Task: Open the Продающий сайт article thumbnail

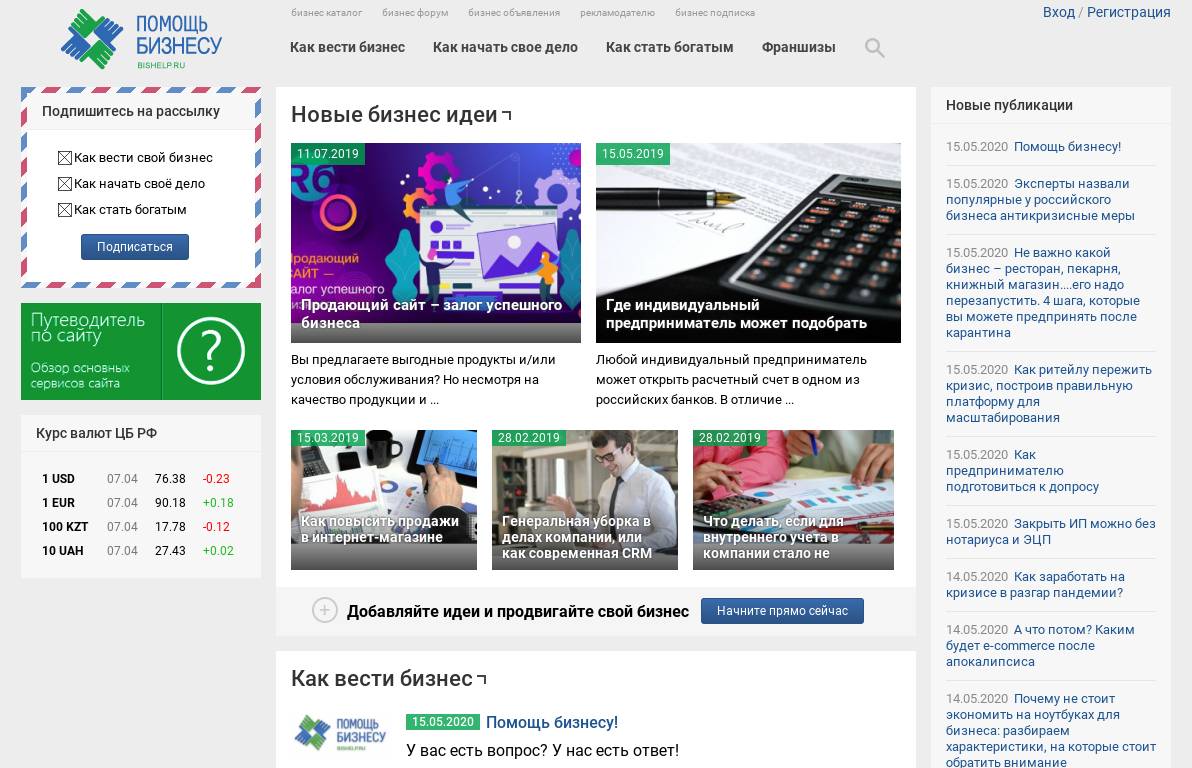Action: click(x=436, y=243)
